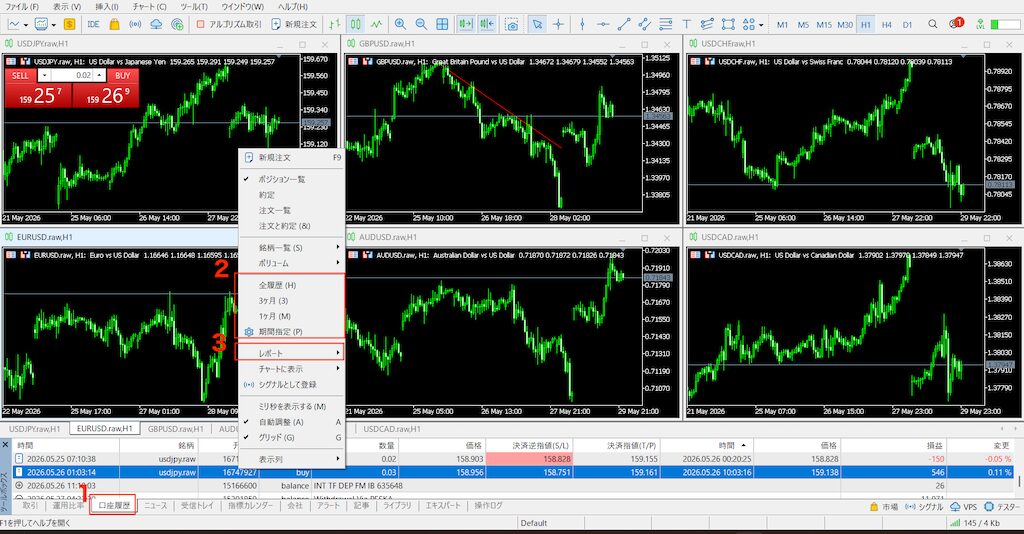Open the ボリューム submenu
This screenshot has width=1024, height=534.
tap(291, 263)
